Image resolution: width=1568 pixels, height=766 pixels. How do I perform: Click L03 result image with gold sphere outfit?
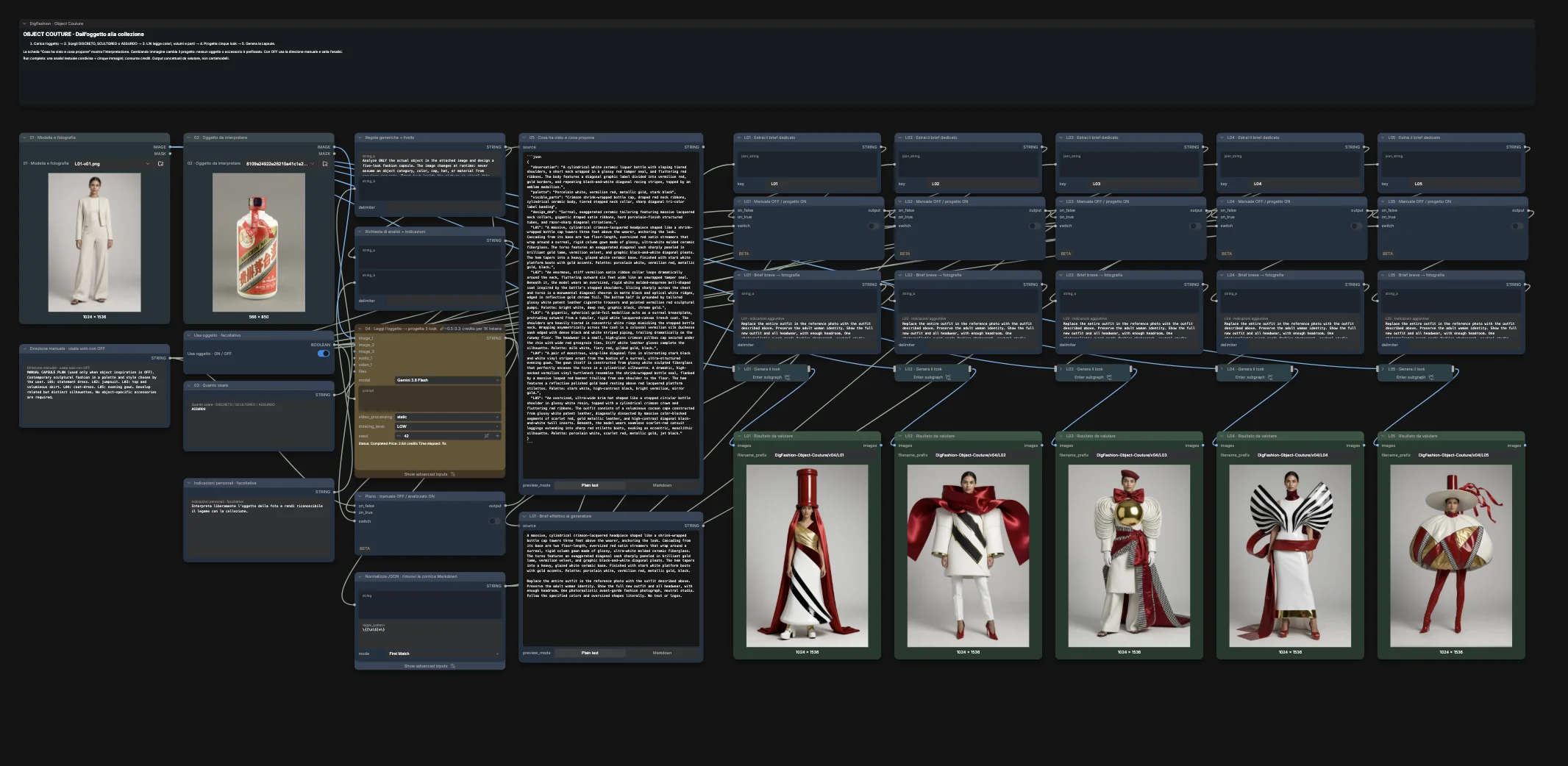pos(1129,556)
